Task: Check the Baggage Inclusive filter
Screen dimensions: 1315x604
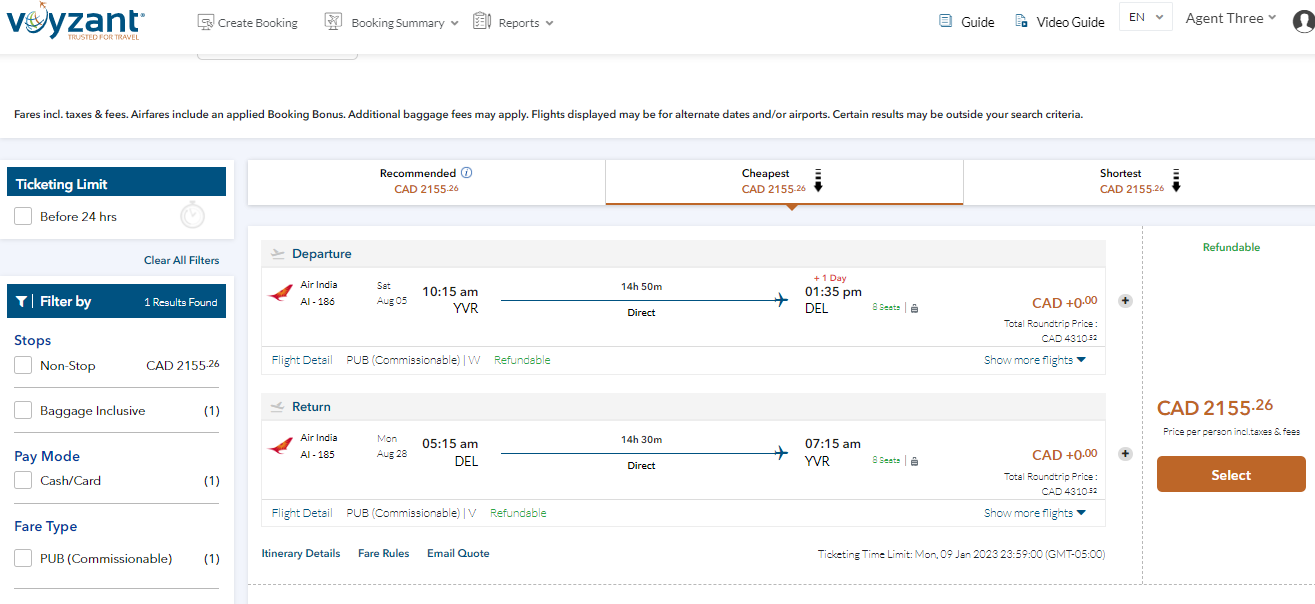Action: click(x=23, y=411)
